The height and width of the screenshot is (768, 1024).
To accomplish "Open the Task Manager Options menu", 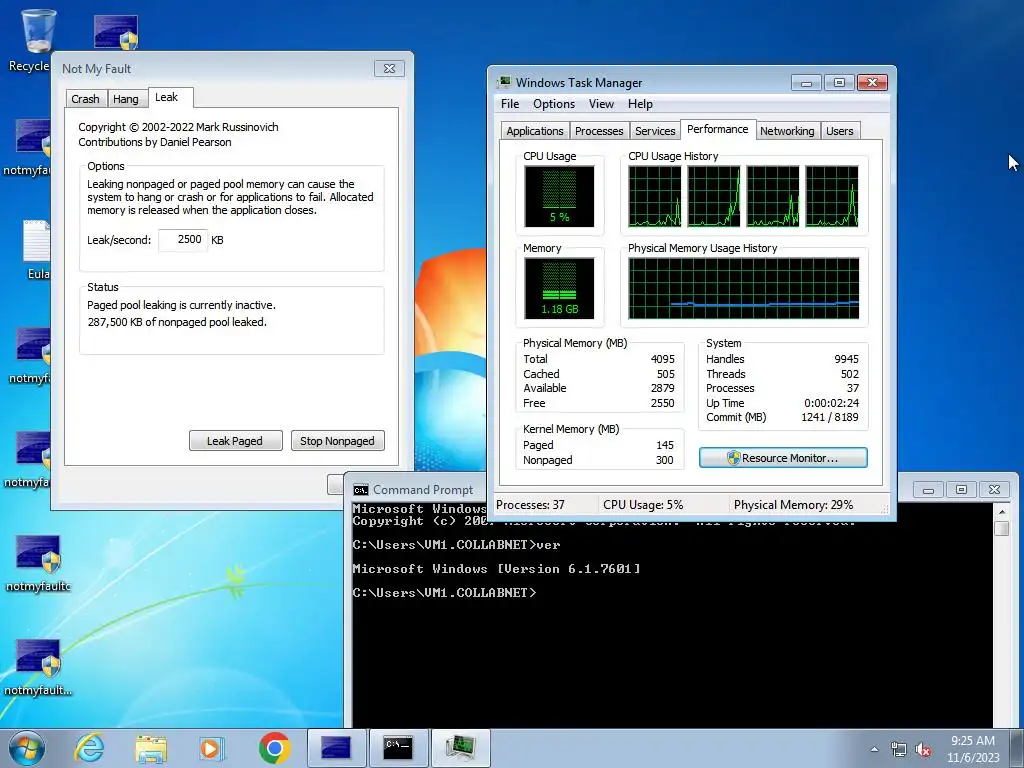I will tap(554, 104).
